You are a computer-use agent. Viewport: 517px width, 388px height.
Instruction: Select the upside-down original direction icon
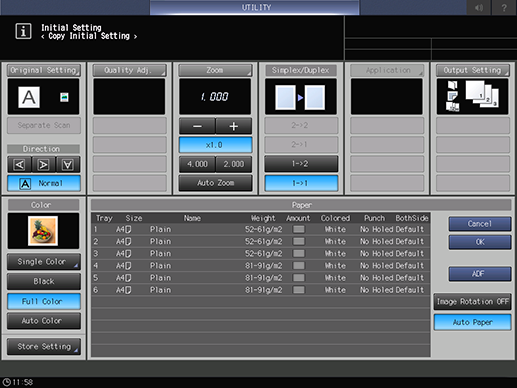pyautogui.click(x=68, y=164)
